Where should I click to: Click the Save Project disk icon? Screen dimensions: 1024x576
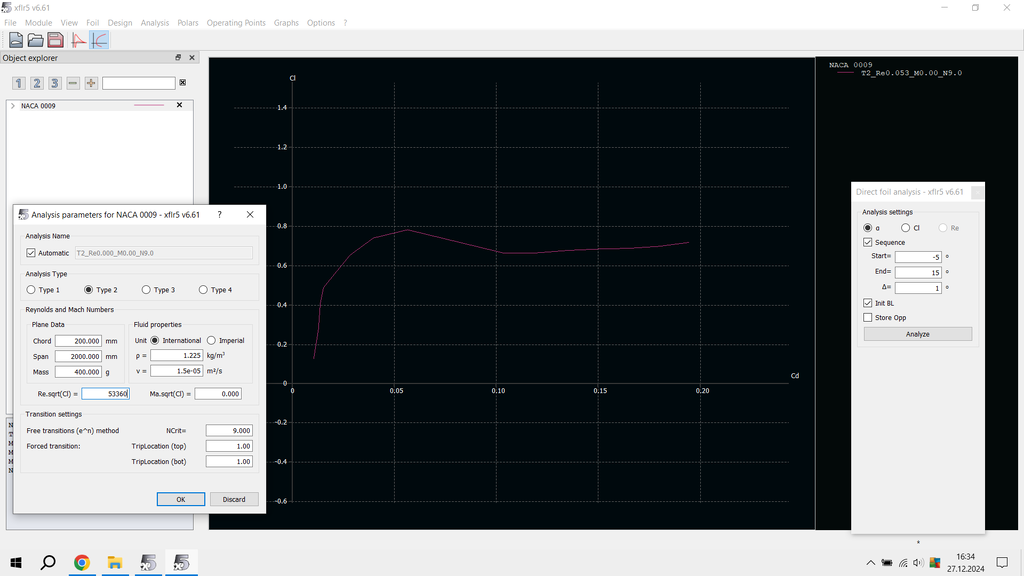pos(55,40)
